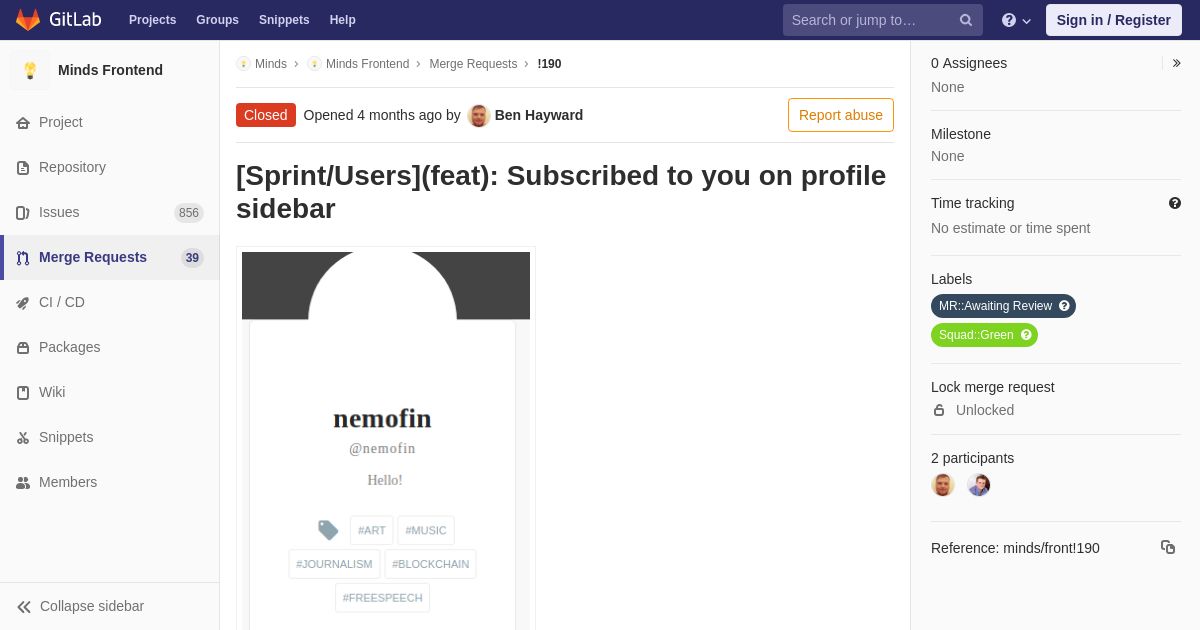Click the search magnifier icon
The image size is (1200, 630).
pyautogui.click(x=965, y=20)
